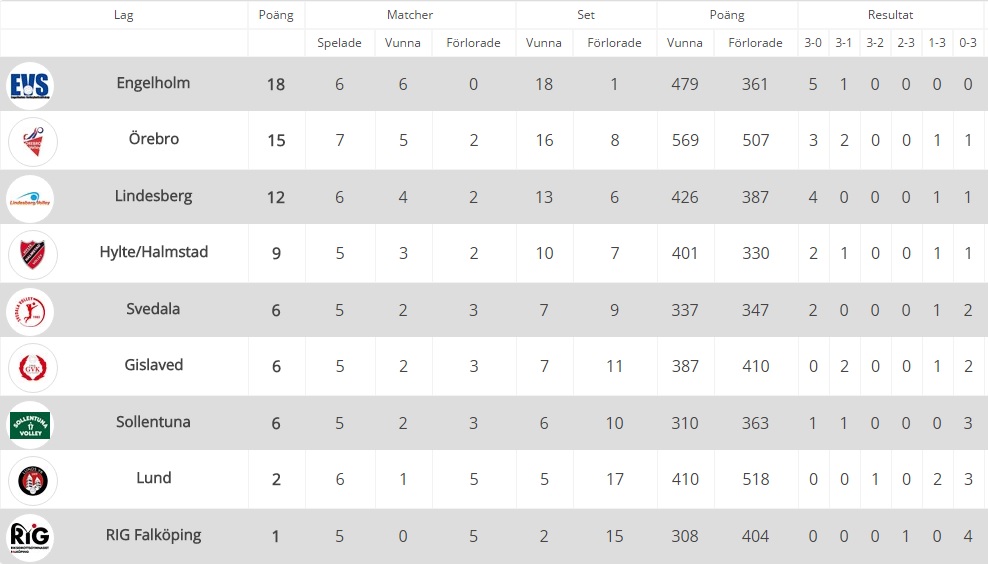Screen dimensions: 988x564
Task: Click the Hylte/Halmstad shield logo
Action: pos(33,255)
